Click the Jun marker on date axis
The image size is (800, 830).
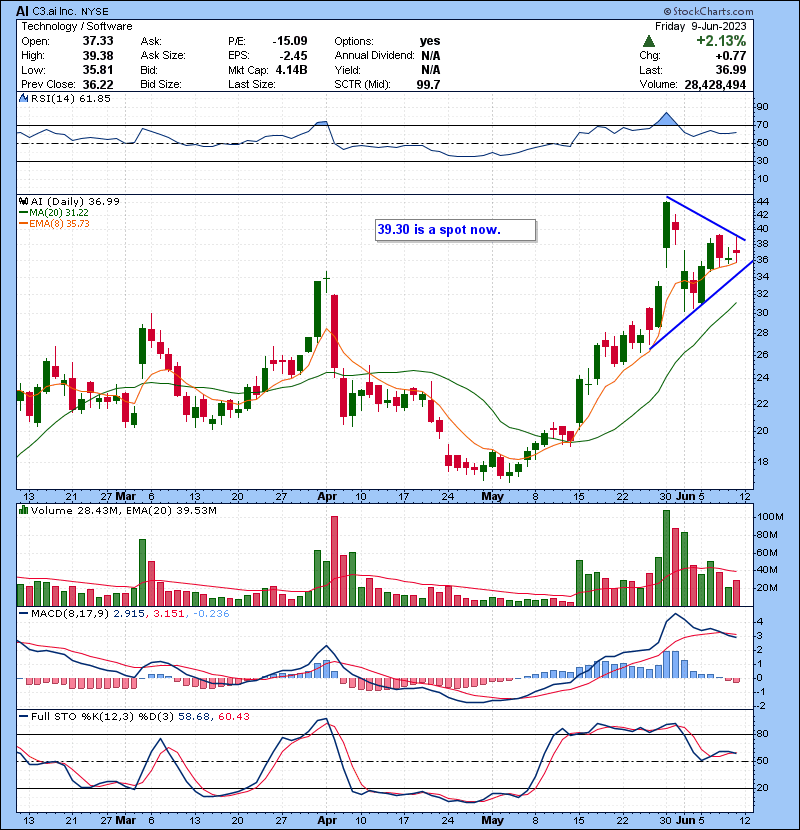[687, 496]
